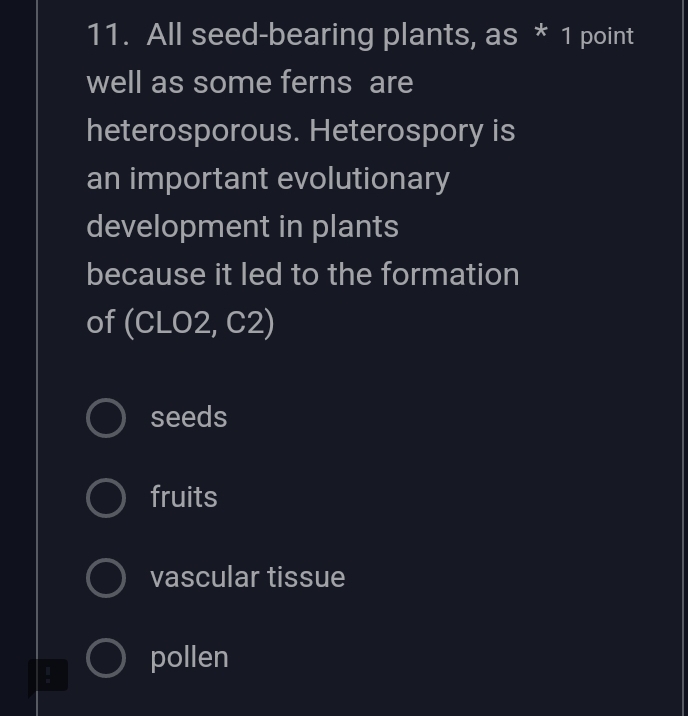Pick the "vascular tissue" radio button
Screen dimensions: 688x716
[106, 578]
